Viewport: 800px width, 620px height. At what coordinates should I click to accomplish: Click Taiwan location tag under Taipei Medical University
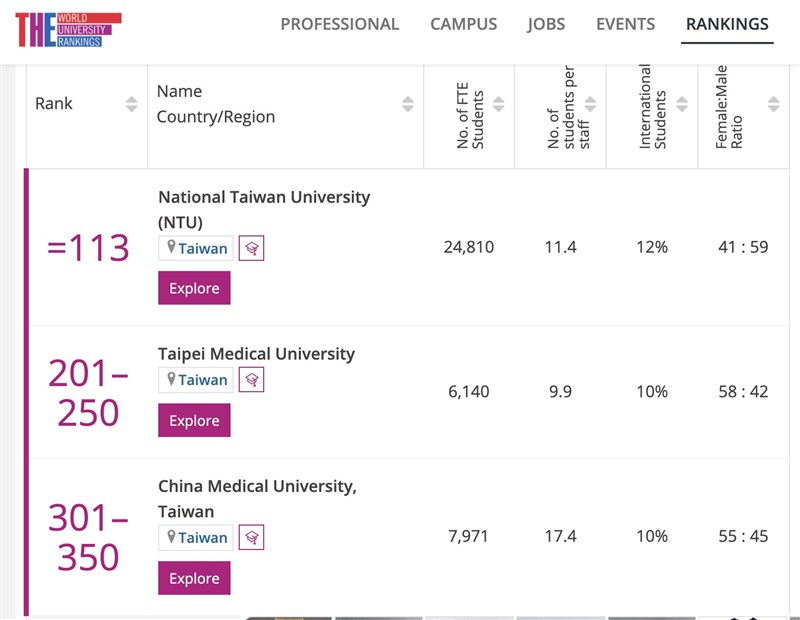[x=196, y=380]
